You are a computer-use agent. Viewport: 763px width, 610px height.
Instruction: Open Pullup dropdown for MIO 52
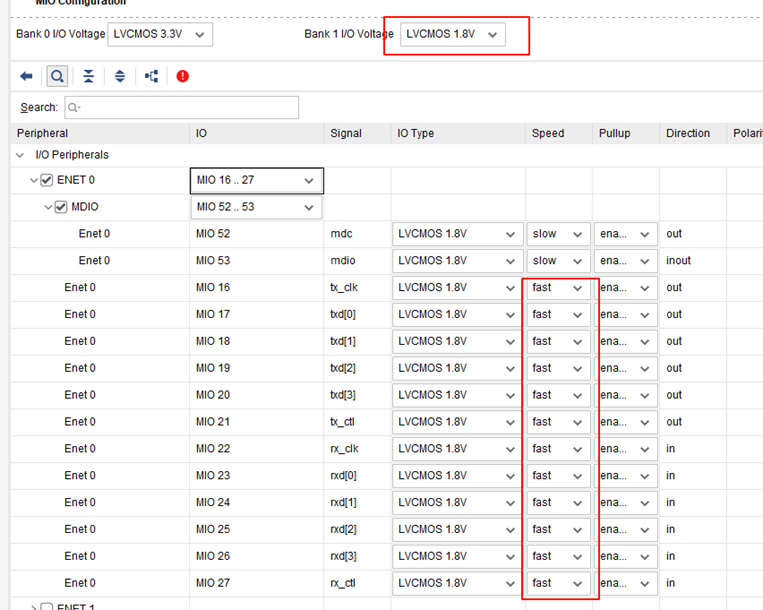click(625, 234)
